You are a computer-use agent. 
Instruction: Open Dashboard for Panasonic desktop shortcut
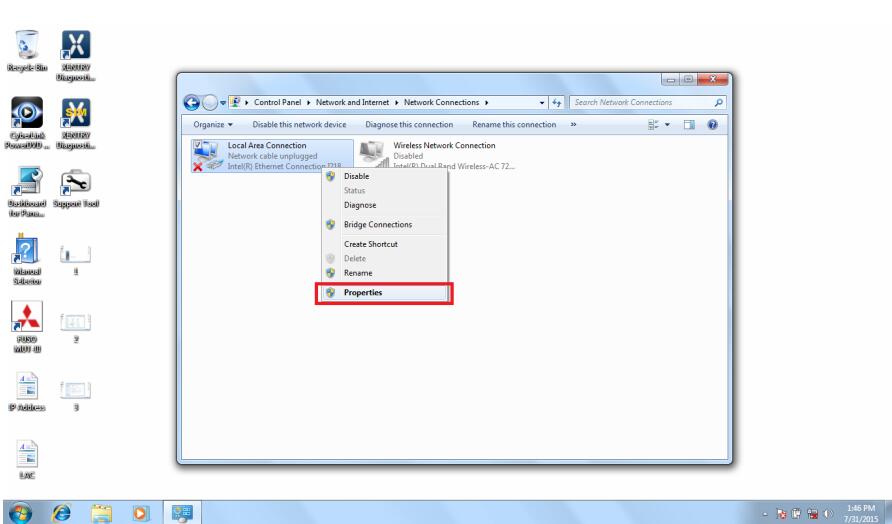click(27, 192)
